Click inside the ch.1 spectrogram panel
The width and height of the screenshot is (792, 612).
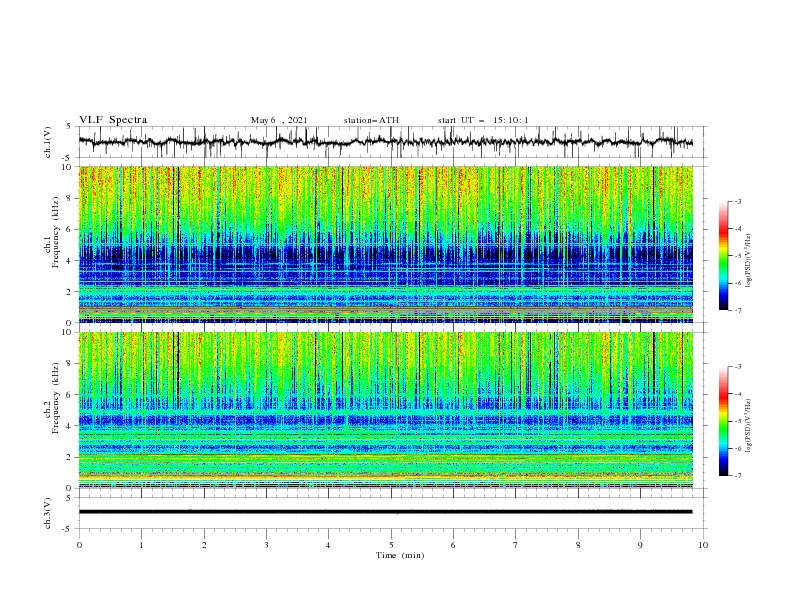(385, 244)
